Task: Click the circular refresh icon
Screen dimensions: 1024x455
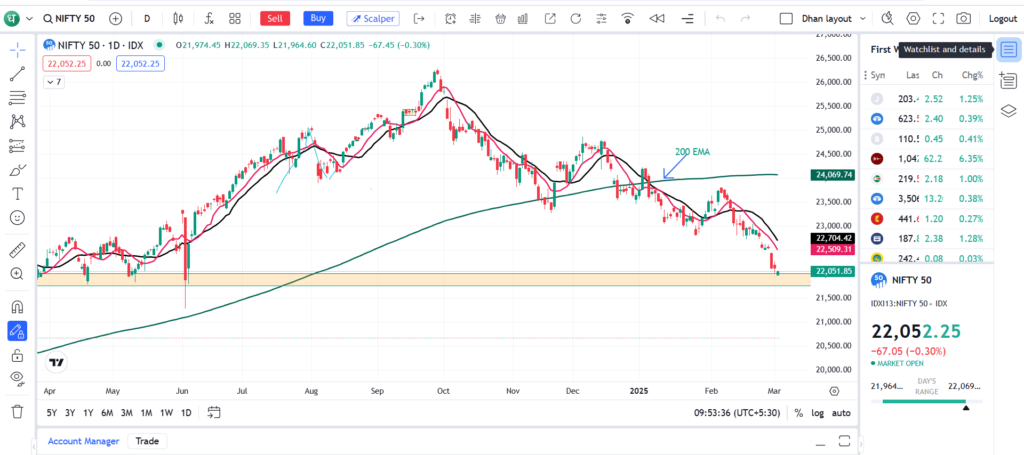Action: pos(575,18)
